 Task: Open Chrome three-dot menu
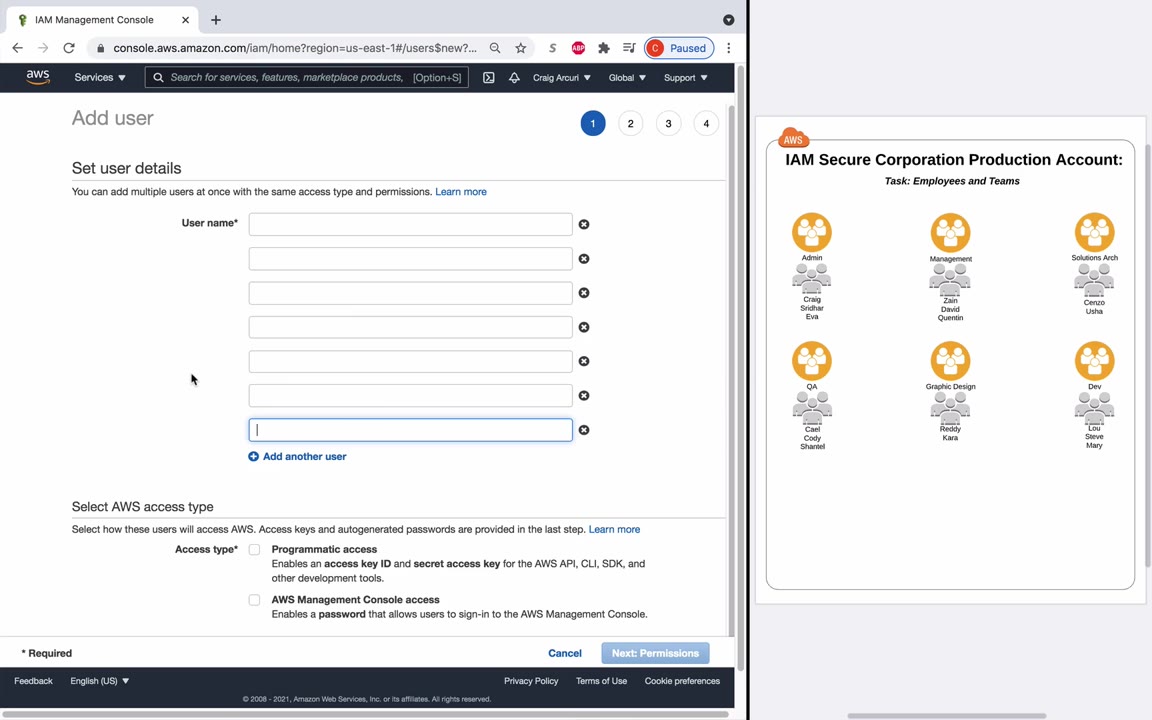[729, 48]
